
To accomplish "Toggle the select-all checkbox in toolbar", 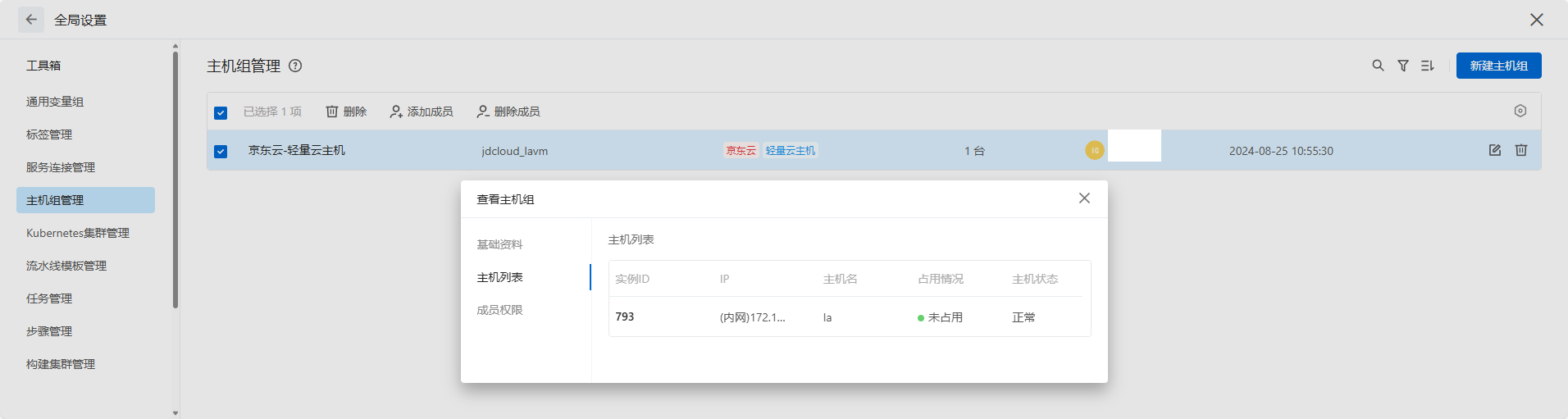I will tap(221, 112).
